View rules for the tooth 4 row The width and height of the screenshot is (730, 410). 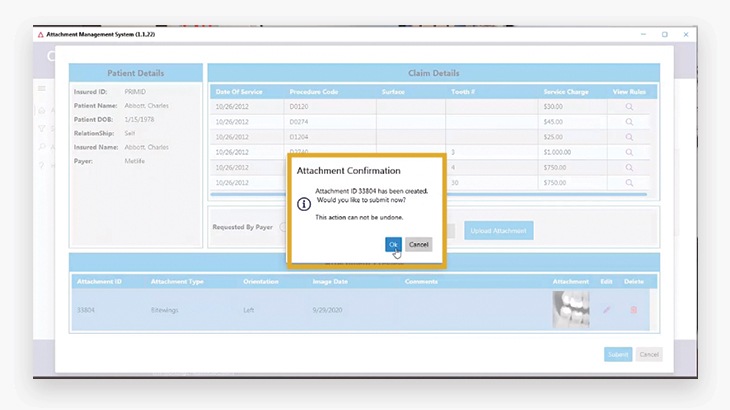pyautogui.click(x=629, y=167)
